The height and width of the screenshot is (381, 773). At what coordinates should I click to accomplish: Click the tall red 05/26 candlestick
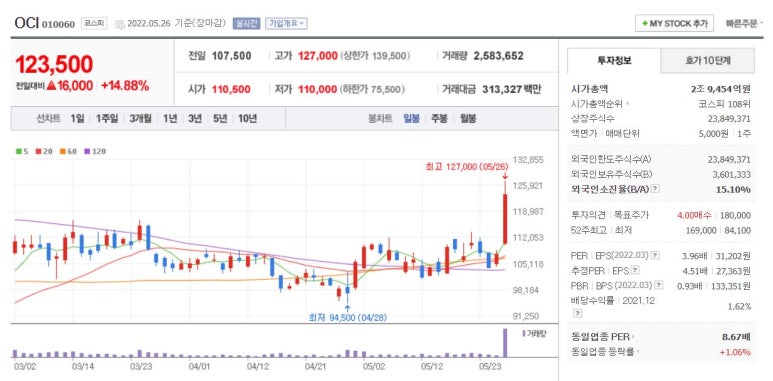[x=505, y=219]
